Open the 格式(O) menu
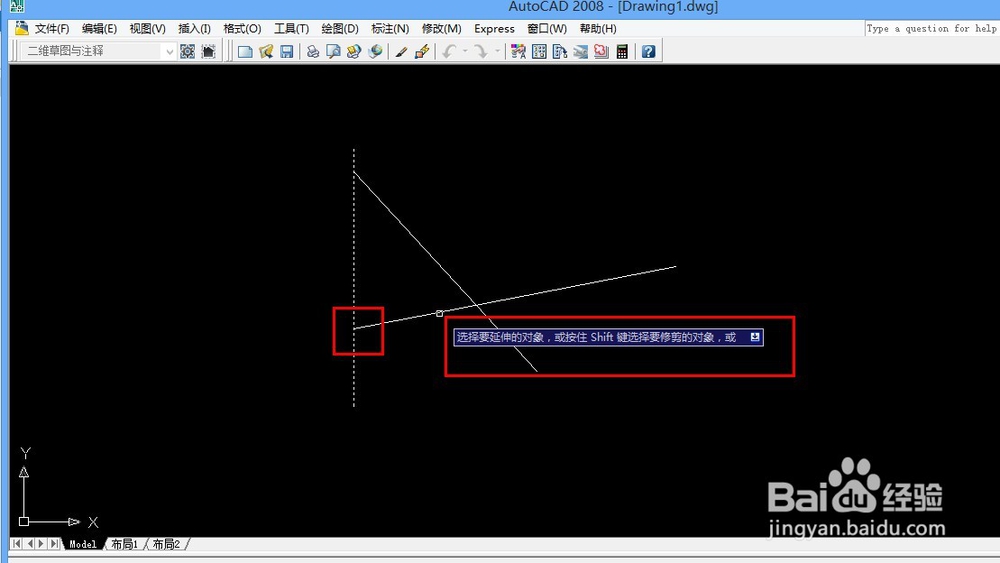The height and width of the screenshot is (563, 1000). point(242,29)
